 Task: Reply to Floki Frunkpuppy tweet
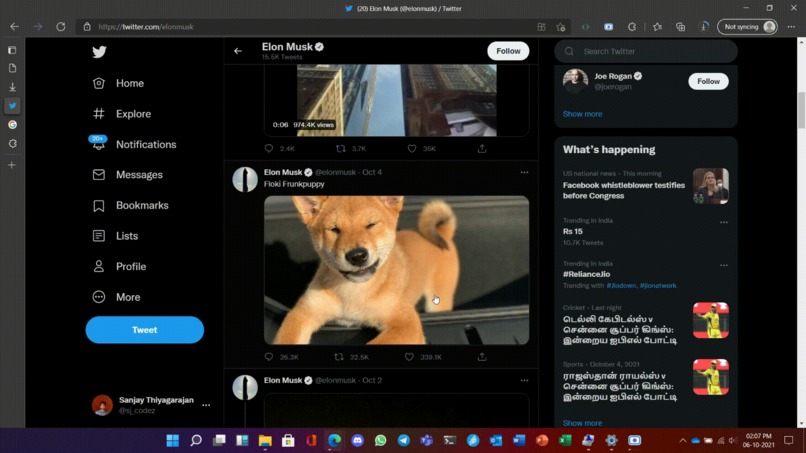coord(269,357)
